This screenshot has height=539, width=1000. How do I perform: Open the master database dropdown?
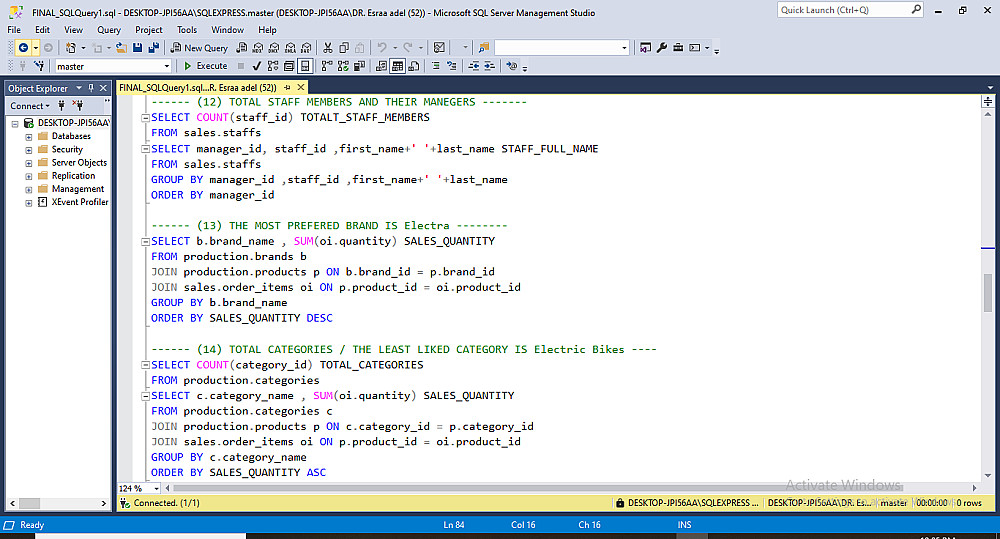pos(166,66)
